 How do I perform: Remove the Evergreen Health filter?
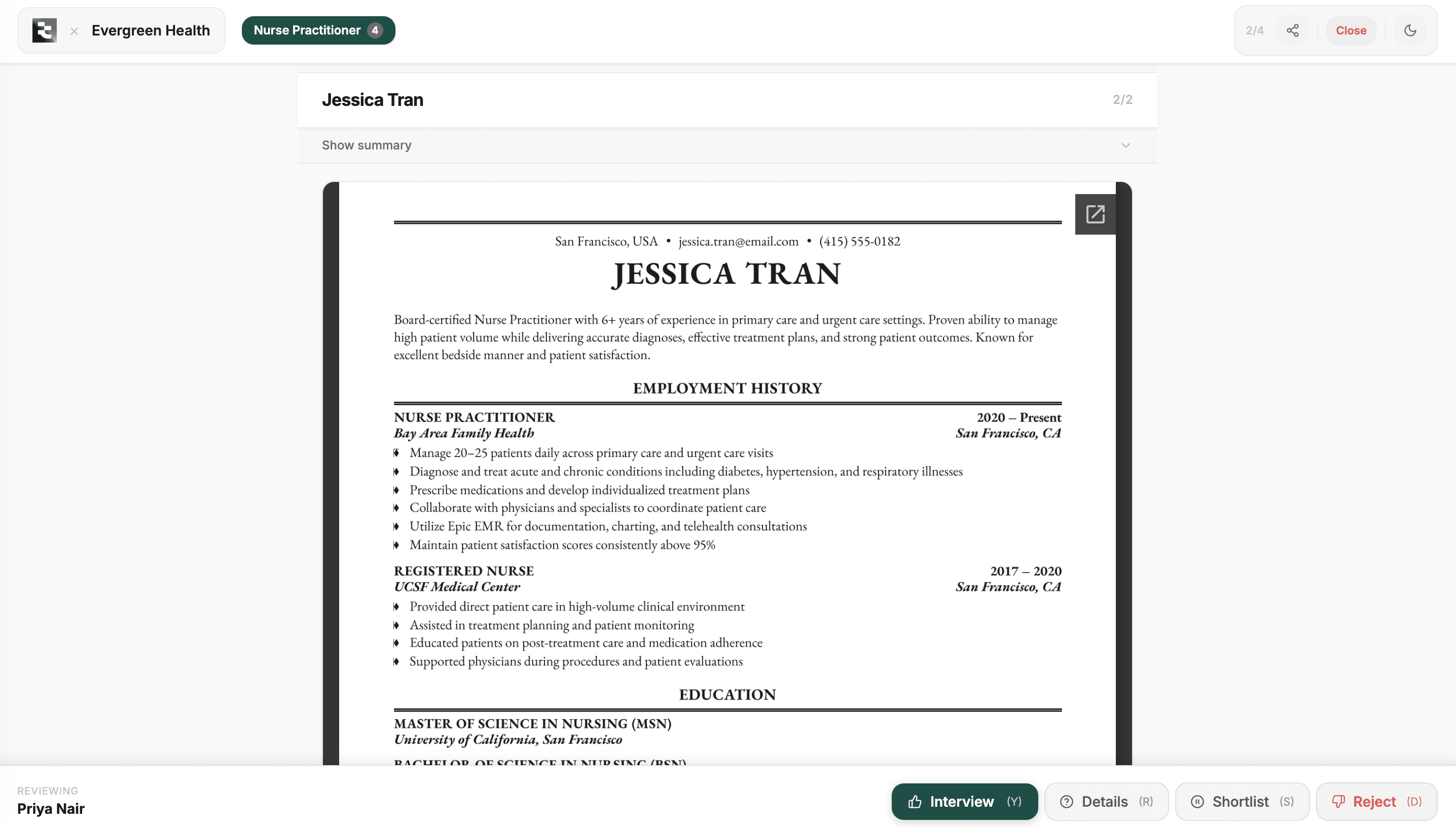[x=74, y=31]
